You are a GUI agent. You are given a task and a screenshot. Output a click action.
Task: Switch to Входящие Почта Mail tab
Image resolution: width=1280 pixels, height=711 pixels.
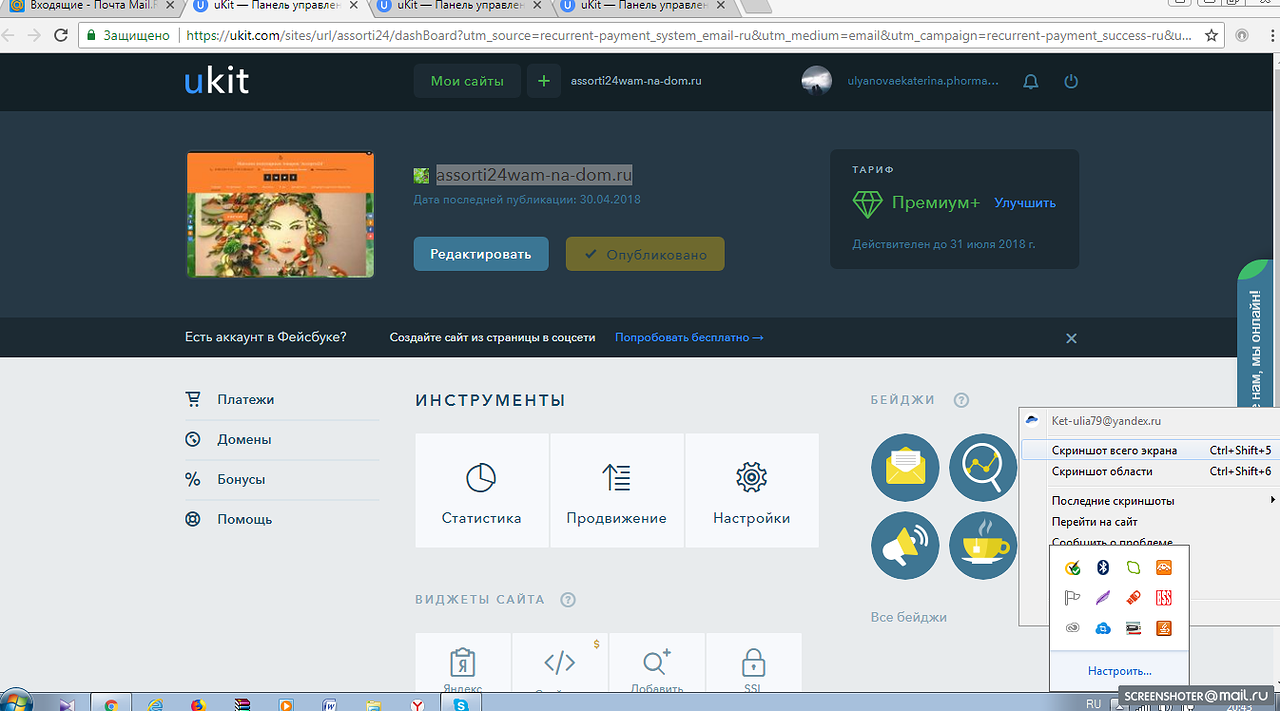tap(92, 6)
